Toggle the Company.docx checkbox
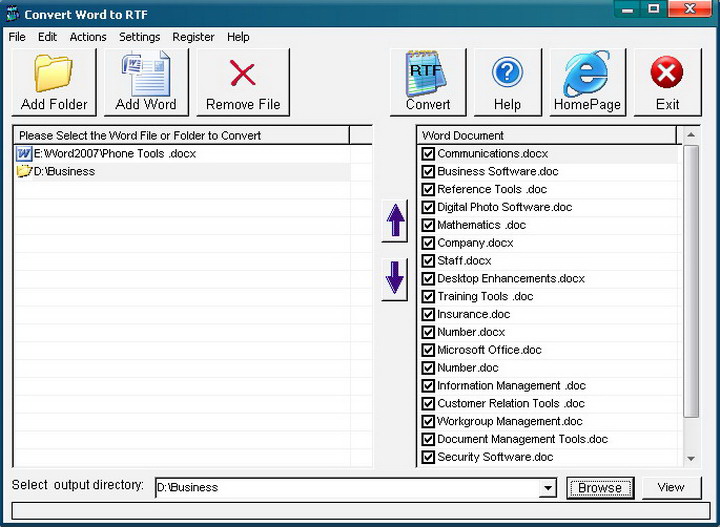The image size is (720, 527). click(x=428, y=243)
